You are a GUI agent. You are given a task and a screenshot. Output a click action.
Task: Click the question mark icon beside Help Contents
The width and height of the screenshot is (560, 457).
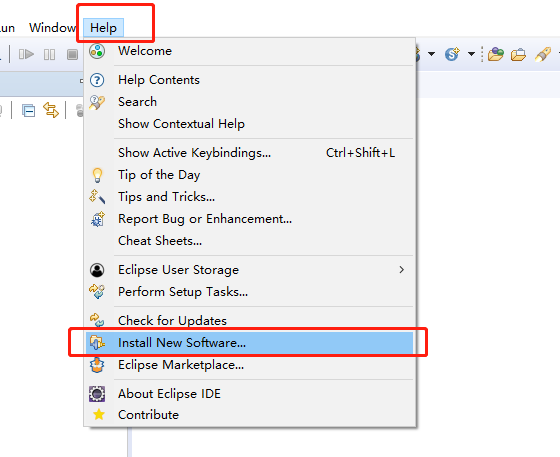point(97,80)
